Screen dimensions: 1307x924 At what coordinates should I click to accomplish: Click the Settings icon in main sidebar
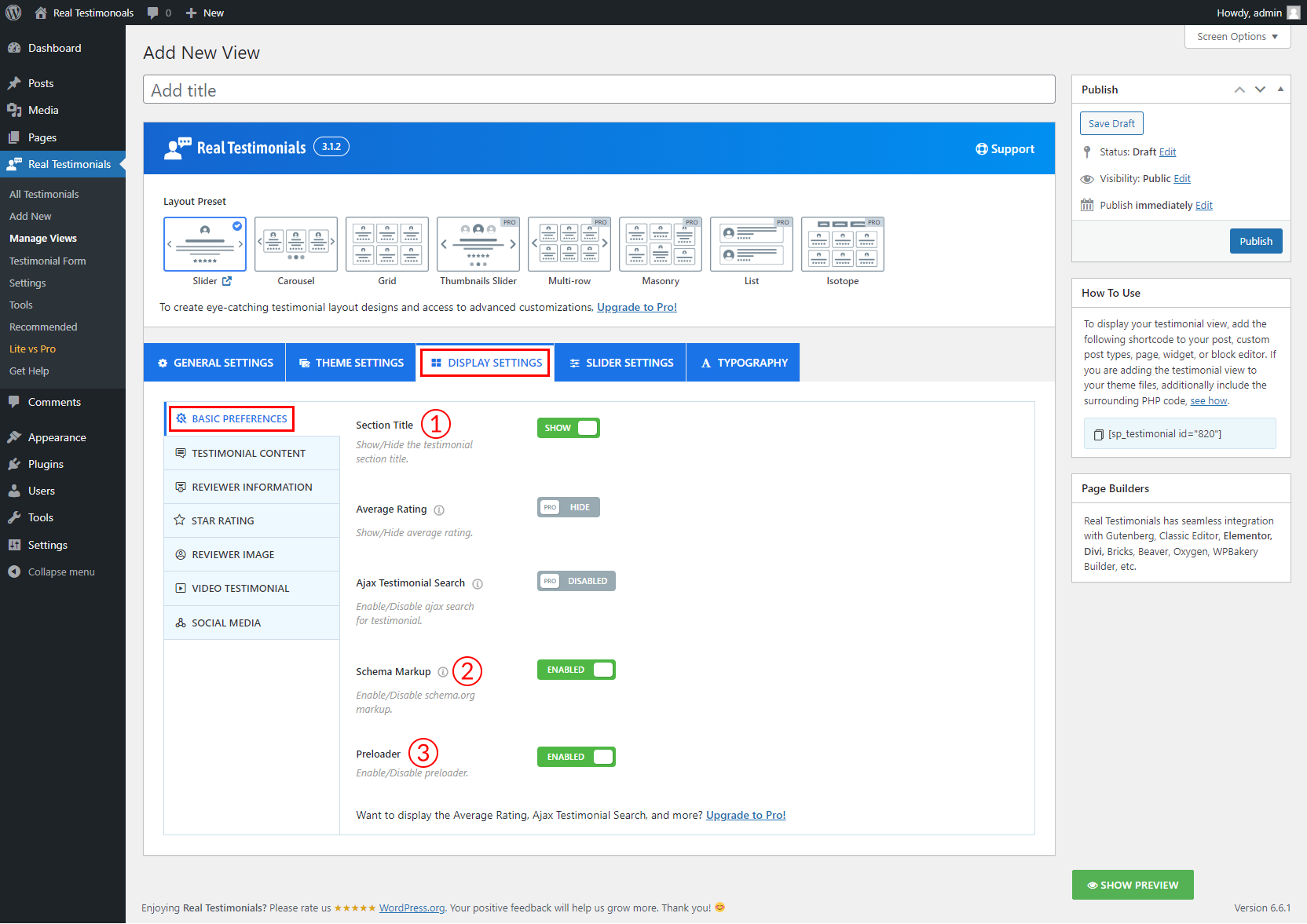14,545
